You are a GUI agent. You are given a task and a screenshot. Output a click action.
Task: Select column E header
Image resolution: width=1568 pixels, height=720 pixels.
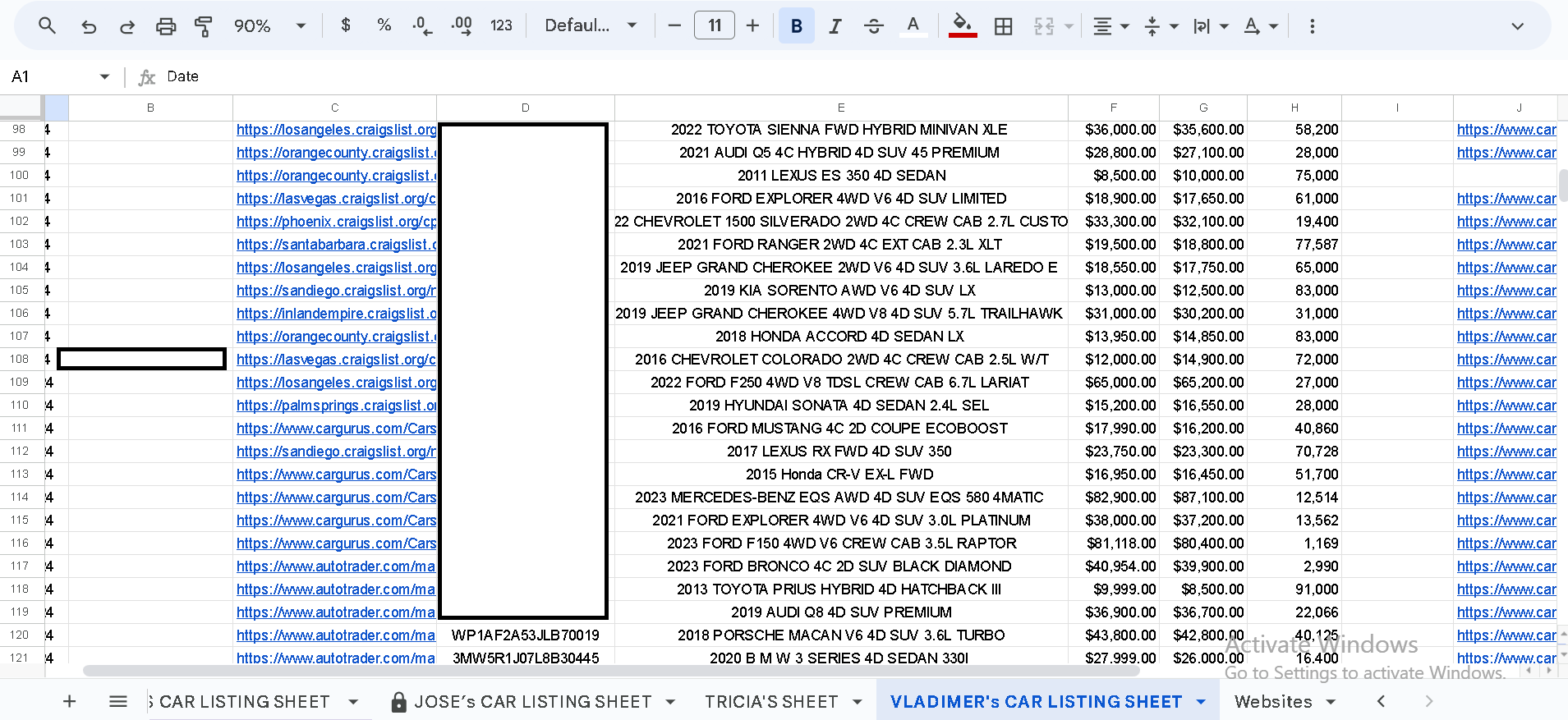pyautogui.click(x=841, y=108)
